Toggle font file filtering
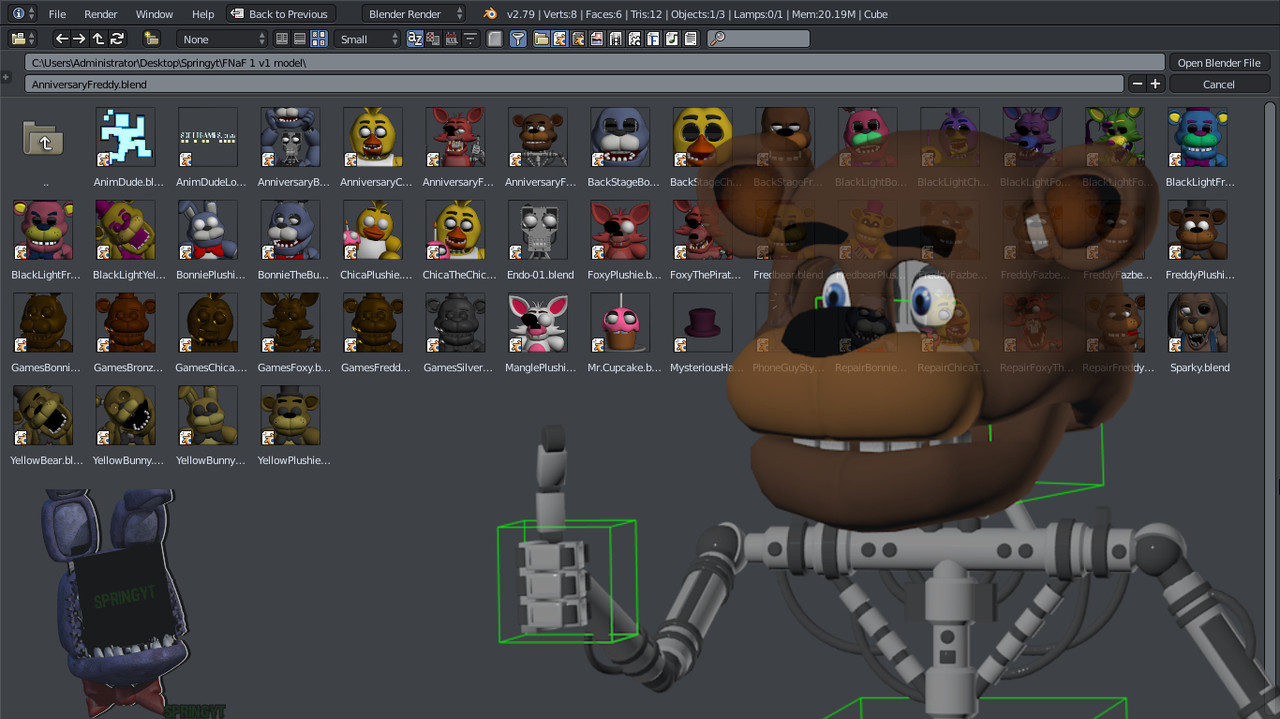Viewport: 1280px width, 719px height. click(652, 39)
